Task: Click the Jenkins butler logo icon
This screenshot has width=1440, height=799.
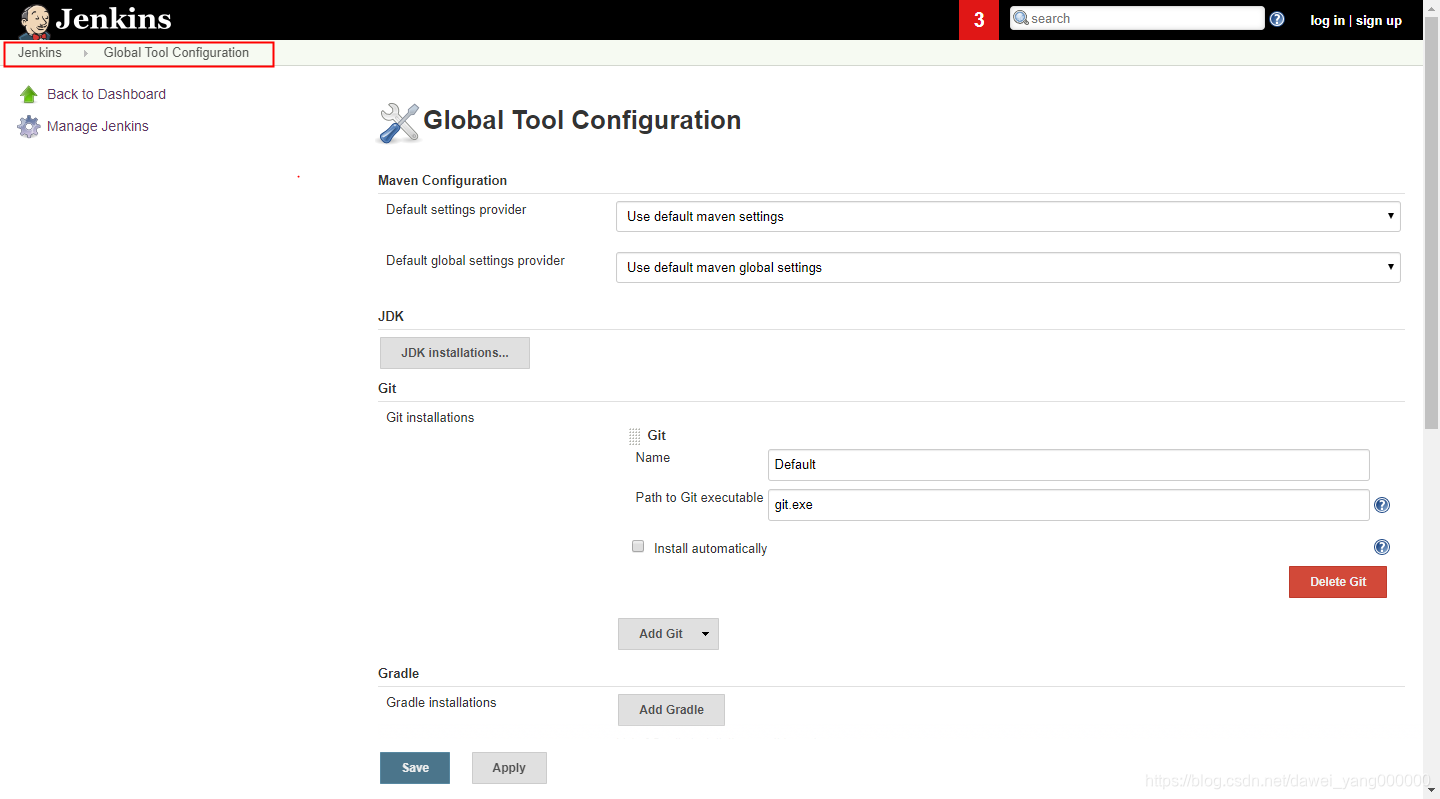Action: pos(35,20)
